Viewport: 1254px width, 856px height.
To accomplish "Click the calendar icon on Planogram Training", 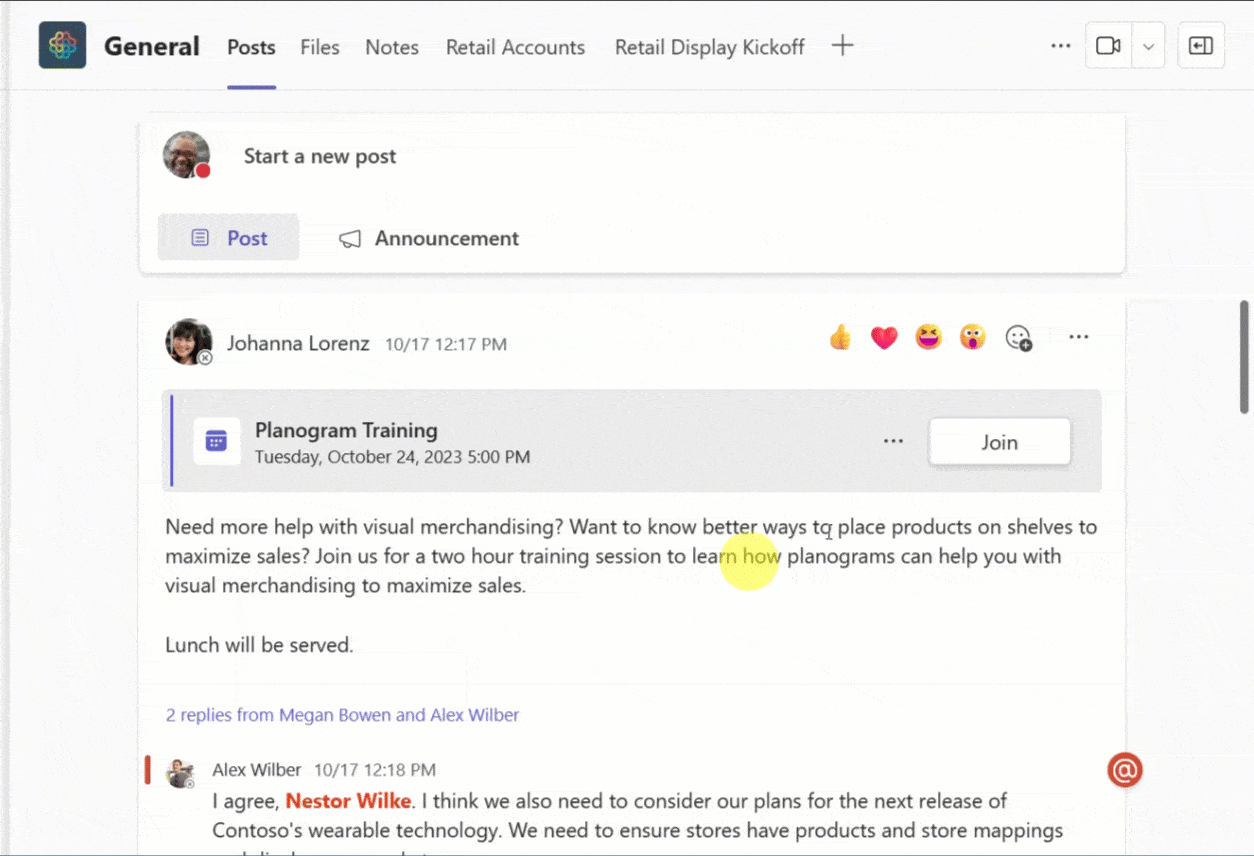I will coord(216,441).
